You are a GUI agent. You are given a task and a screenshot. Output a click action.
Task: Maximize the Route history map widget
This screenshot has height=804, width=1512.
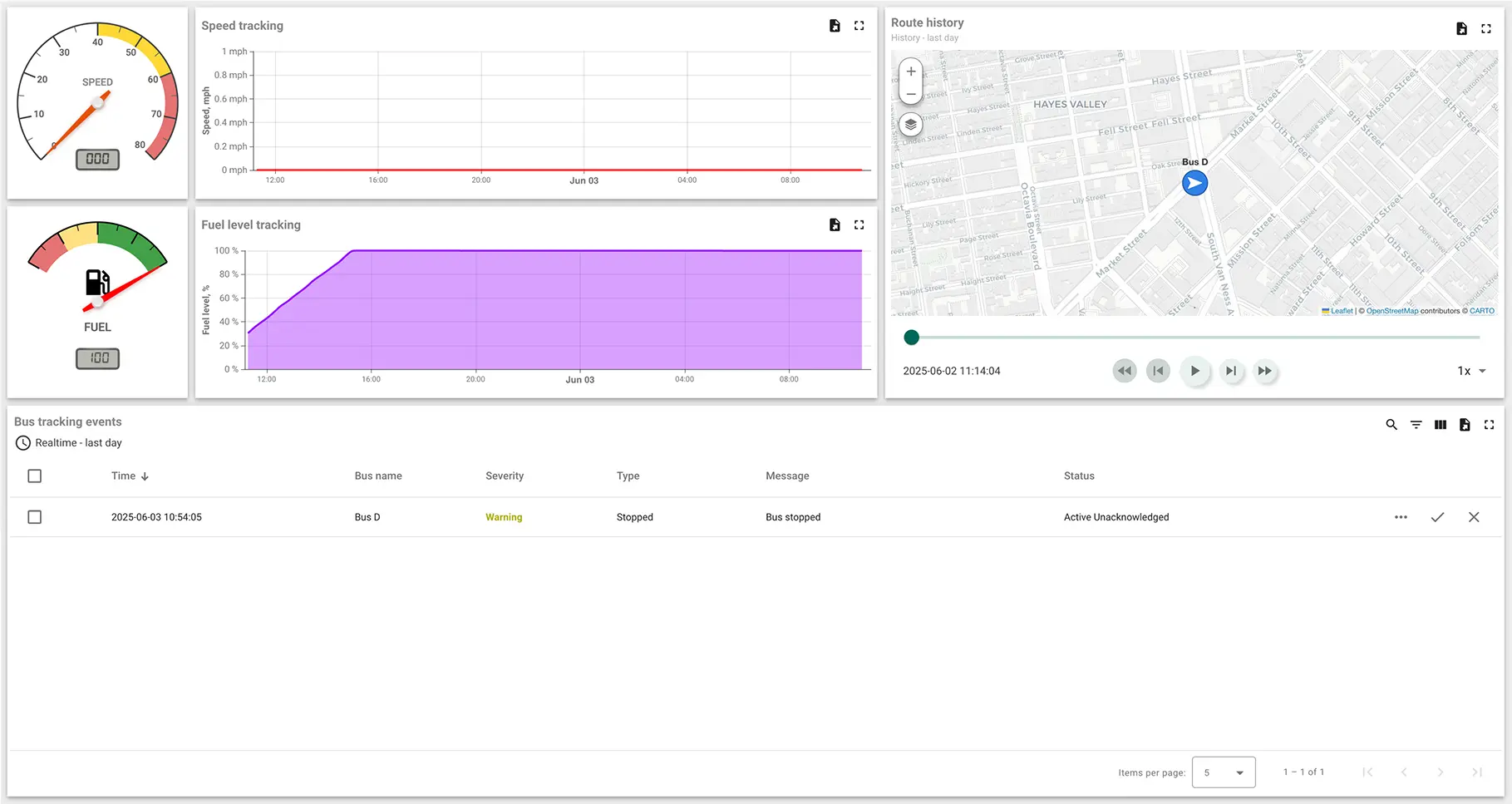pyautogui.click(x=1486, y=28)
